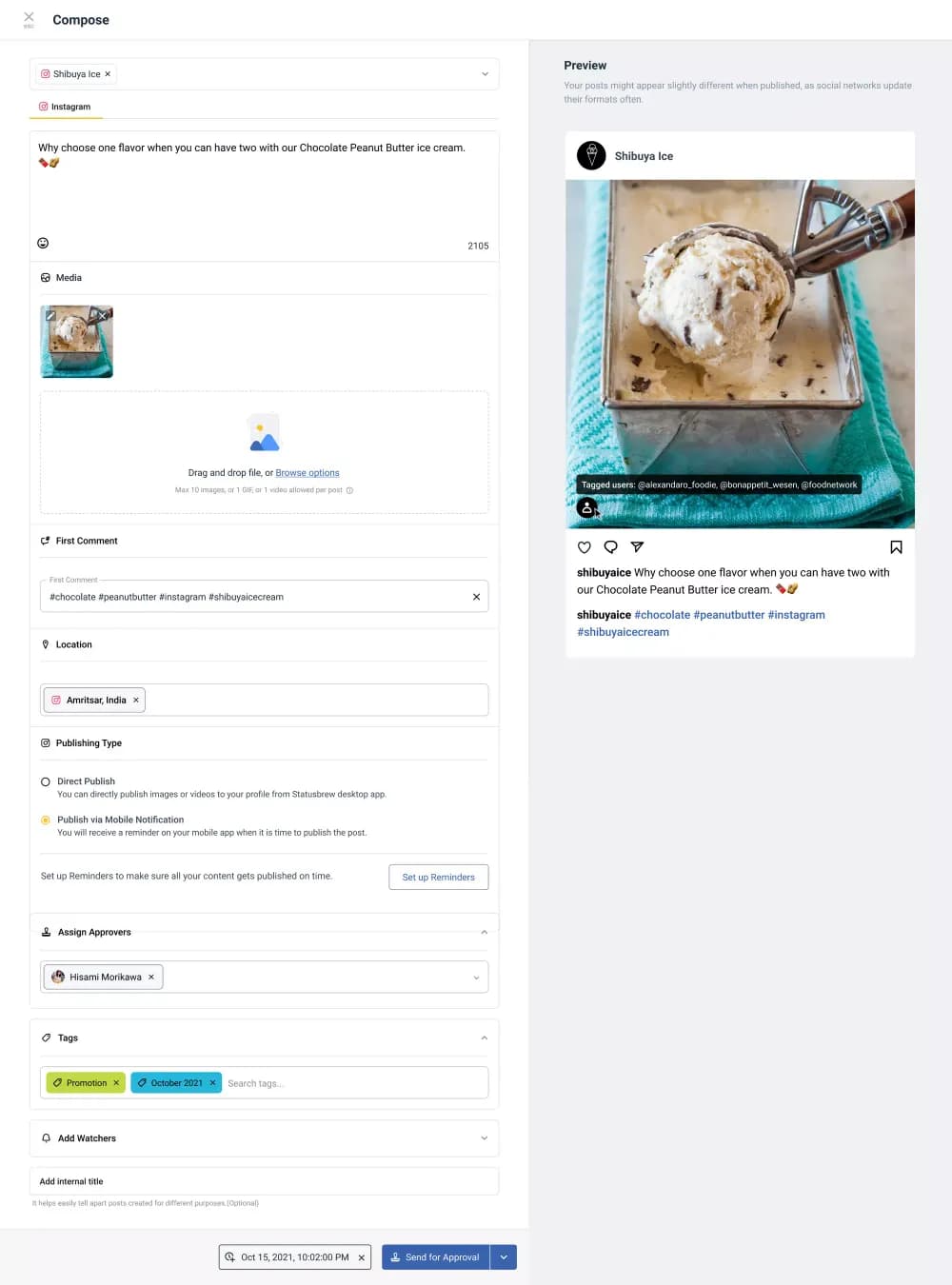Open Send for Approval dropdown arrow
The image size is (952, 1285).
point(504,1257)
